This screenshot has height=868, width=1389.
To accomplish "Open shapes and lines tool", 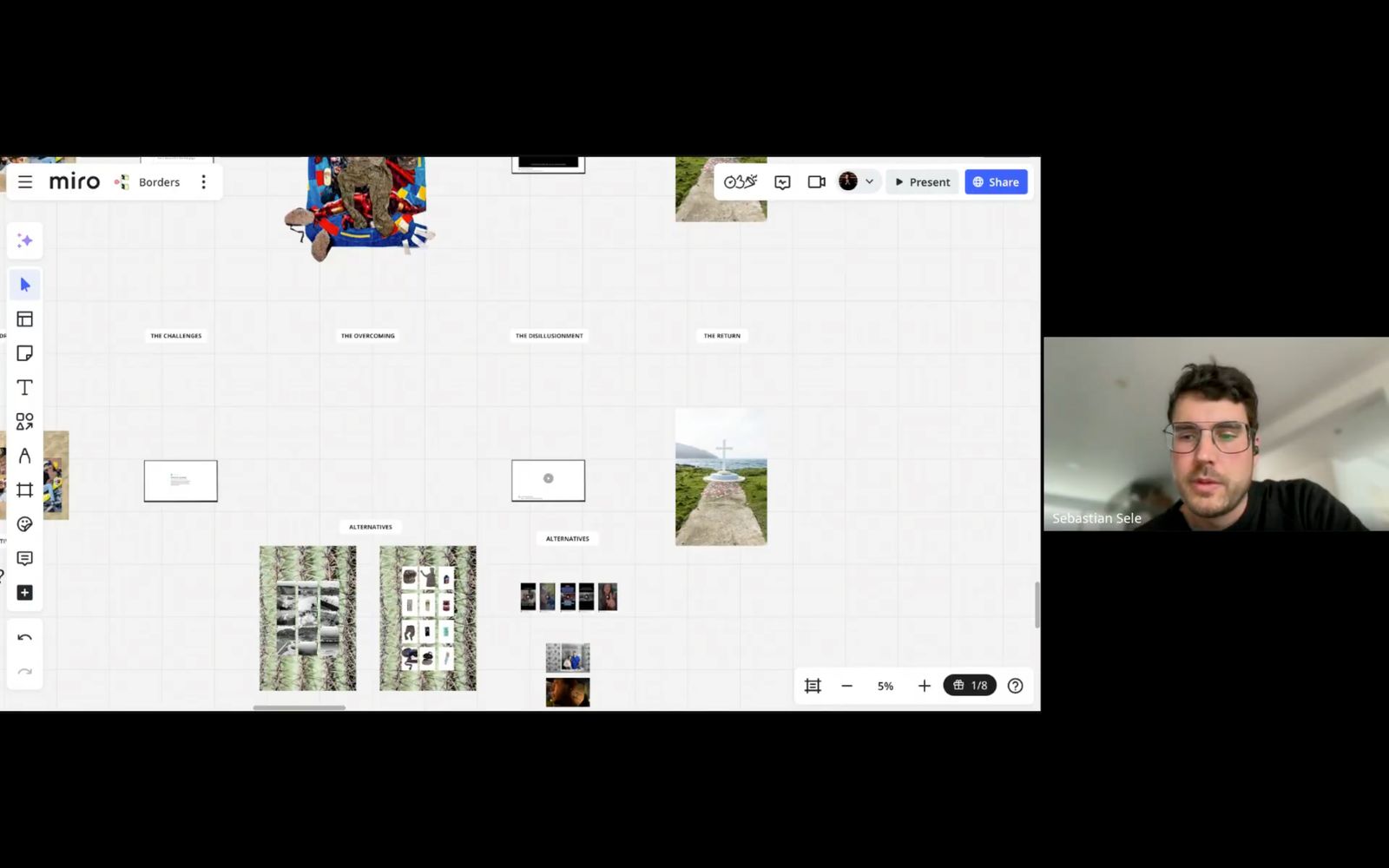I will [24, 421].
